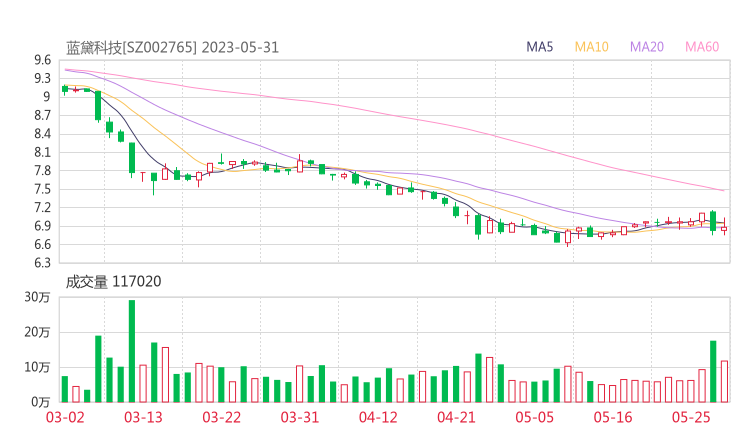Image resolution: width=740 pixels, height=440 pixels.
Task: Click the 9.3 price axis label
Action: (42, 78)
